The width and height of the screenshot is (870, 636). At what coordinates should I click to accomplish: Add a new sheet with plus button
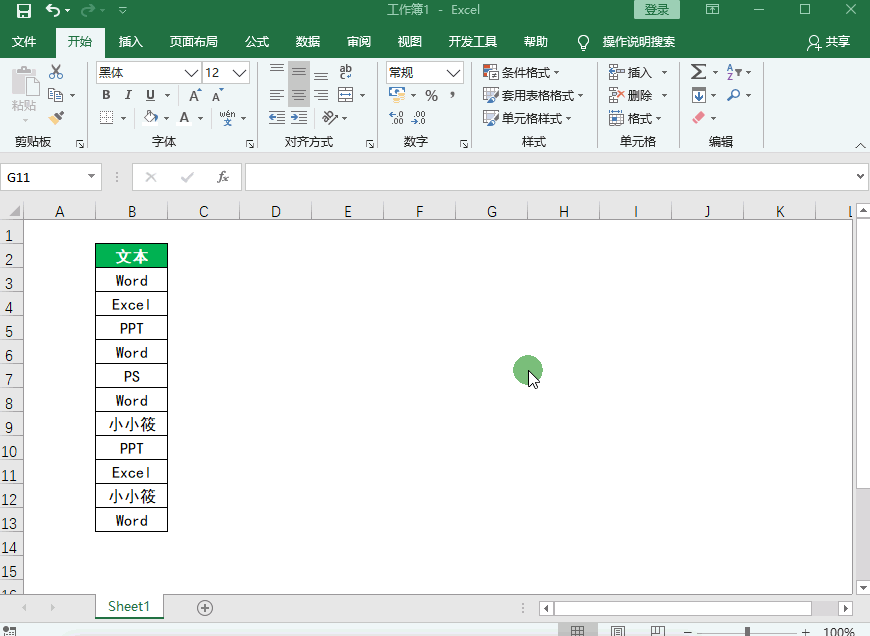click(x=205, y=607)
